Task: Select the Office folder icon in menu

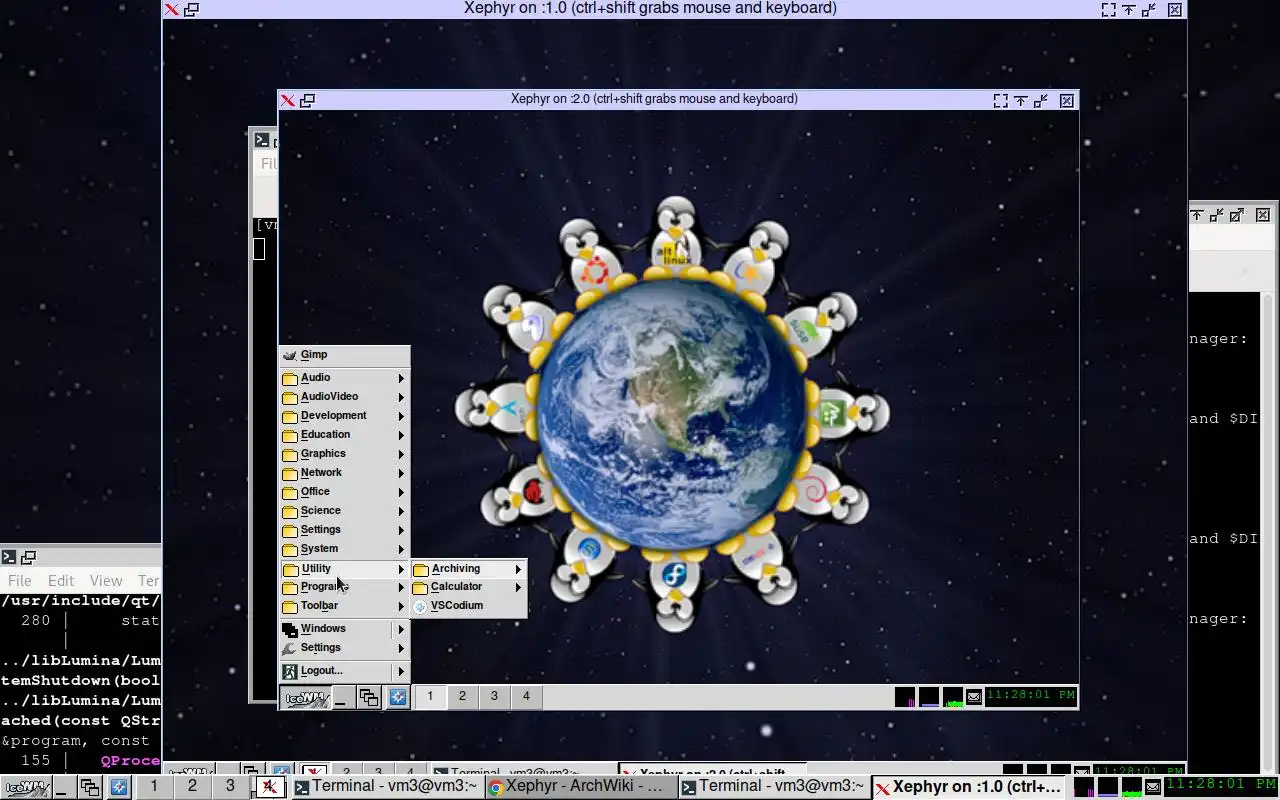Action: [290, 492]
